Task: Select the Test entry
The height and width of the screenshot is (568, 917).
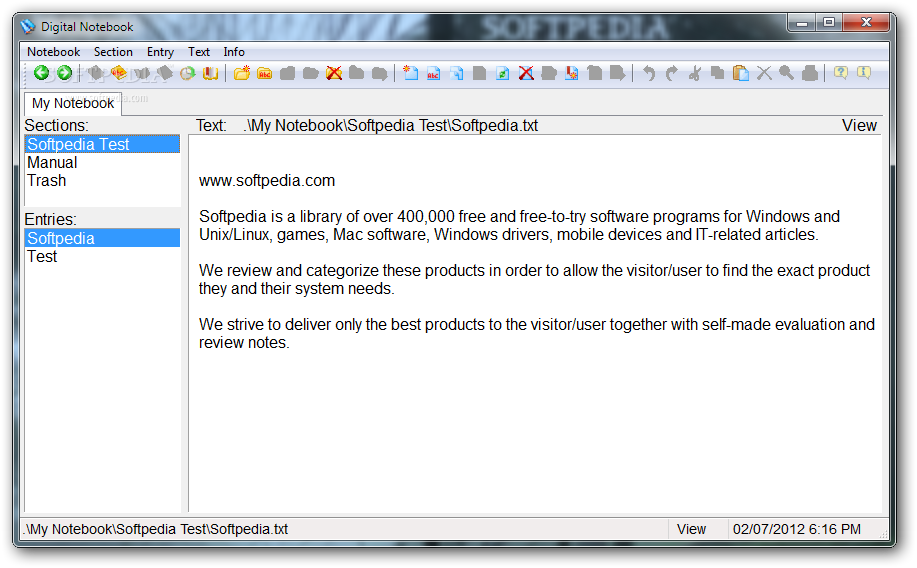Action: [102, 256]
